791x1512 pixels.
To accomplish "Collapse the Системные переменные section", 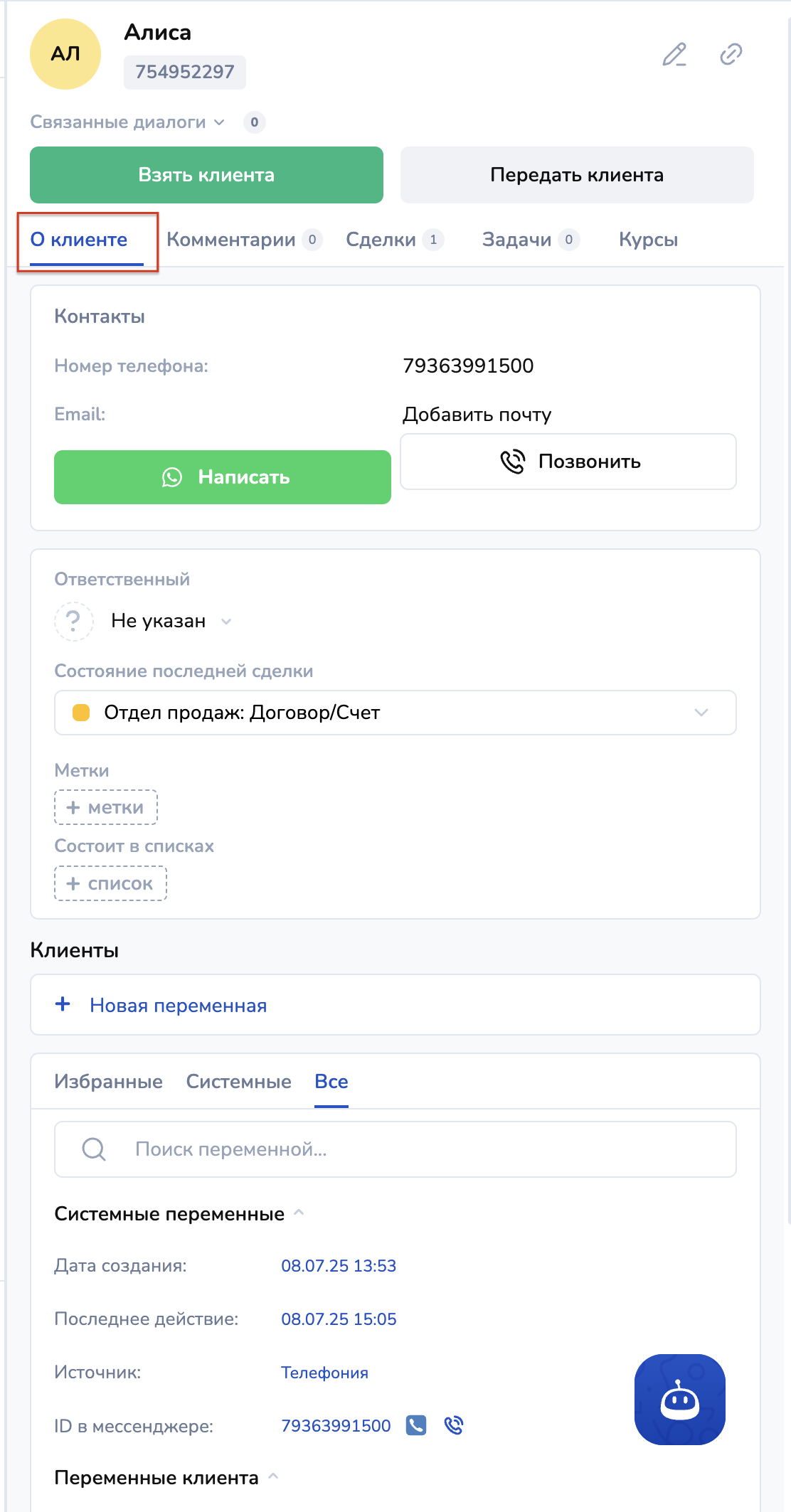I will (299, 1213).
